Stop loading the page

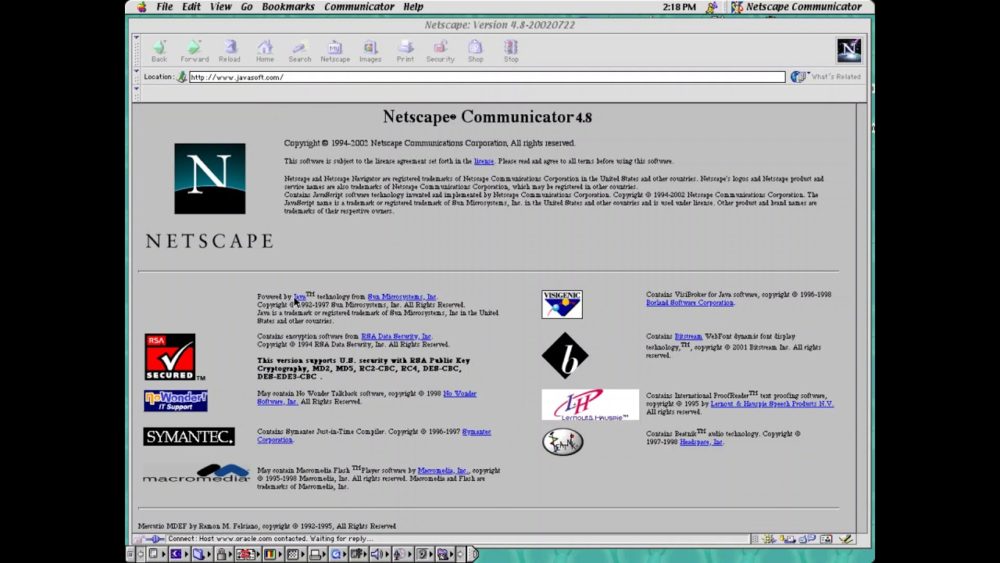[511, 51]
